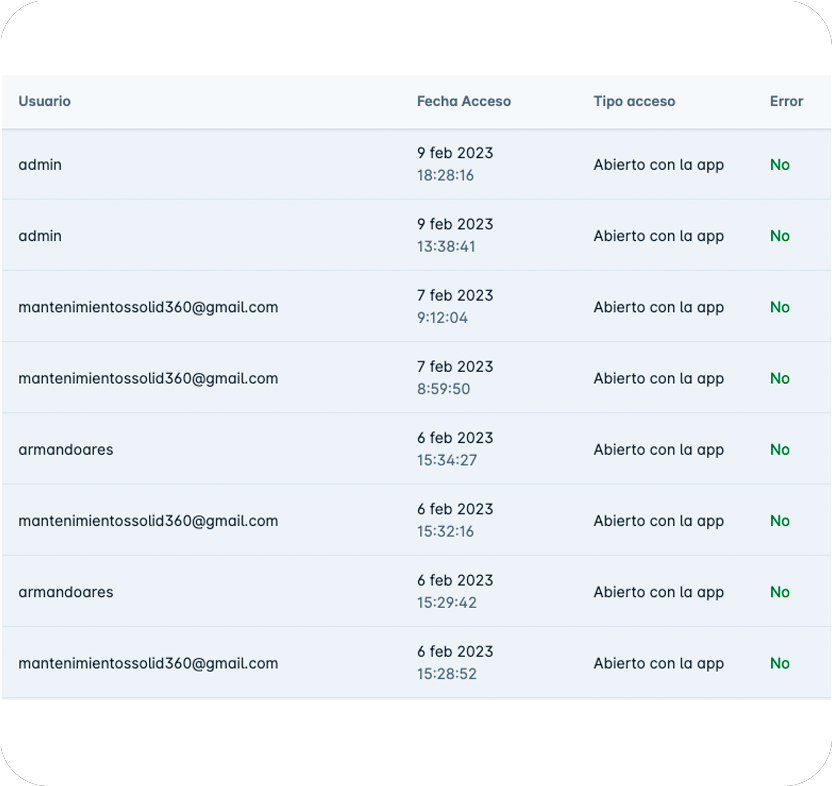Screen dimensions: 832x786
Task: Select the error status No in the 8:59:50 row
Action: (x=780, y=378)
